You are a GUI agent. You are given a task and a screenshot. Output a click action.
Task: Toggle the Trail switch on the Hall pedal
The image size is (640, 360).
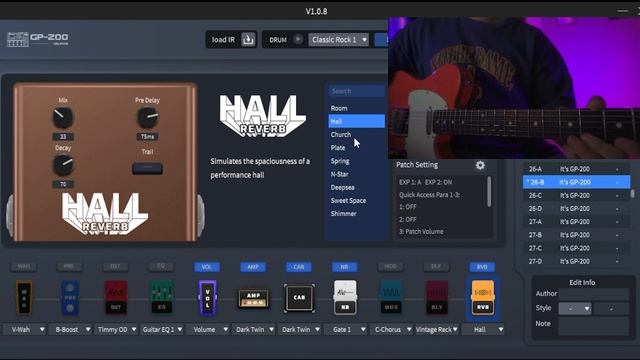point(147,168)
